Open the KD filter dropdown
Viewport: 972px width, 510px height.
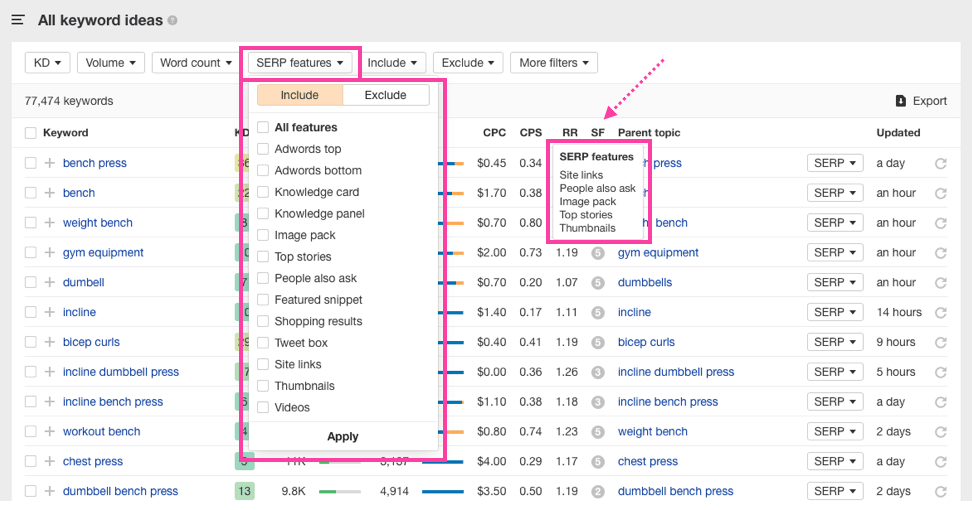tap(47, 63)
